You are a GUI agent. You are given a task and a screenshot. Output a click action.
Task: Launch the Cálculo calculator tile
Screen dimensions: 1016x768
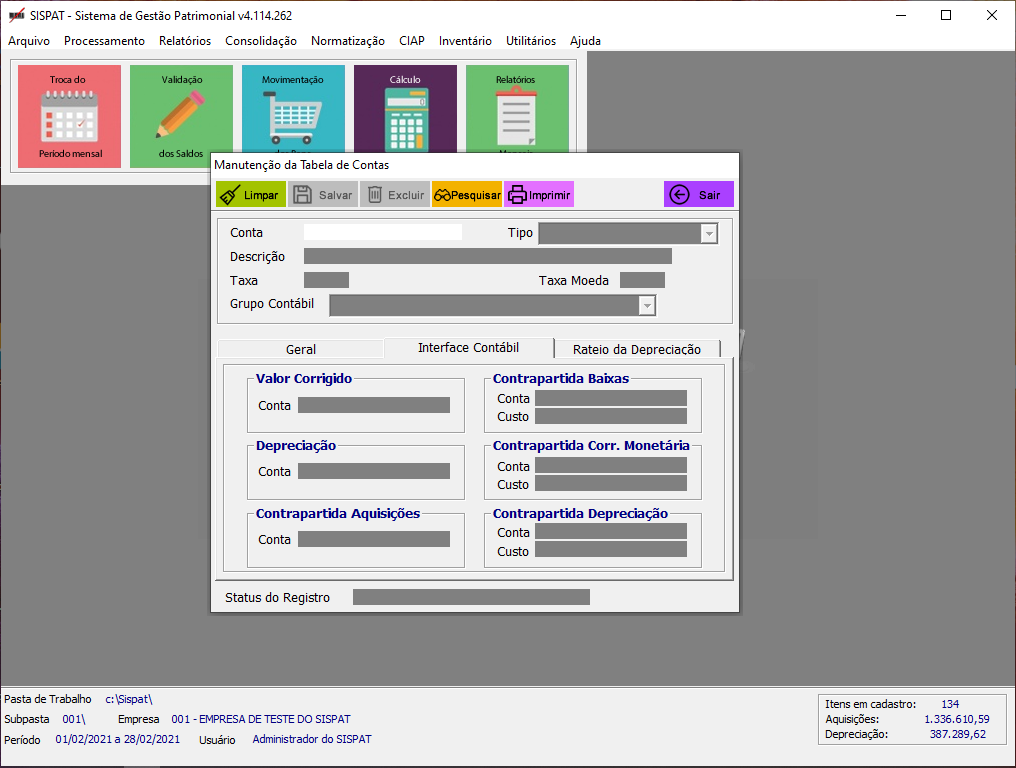(405, 108)
